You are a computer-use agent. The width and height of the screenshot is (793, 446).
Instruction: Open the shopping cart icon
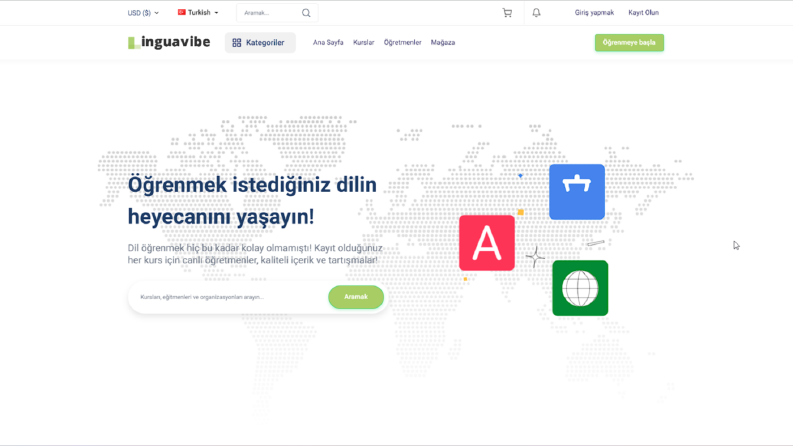point(507,13)
